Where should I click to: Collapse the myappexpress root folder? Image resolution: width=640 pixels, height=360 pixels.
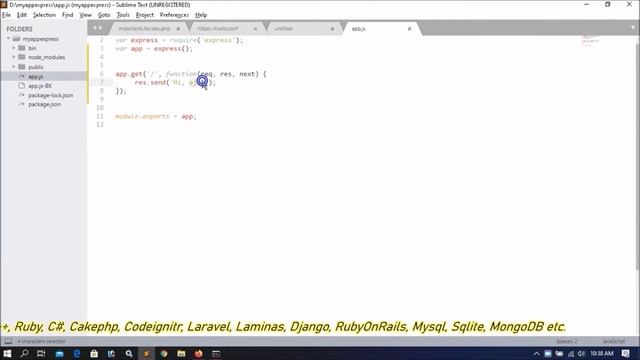[8, 39]
